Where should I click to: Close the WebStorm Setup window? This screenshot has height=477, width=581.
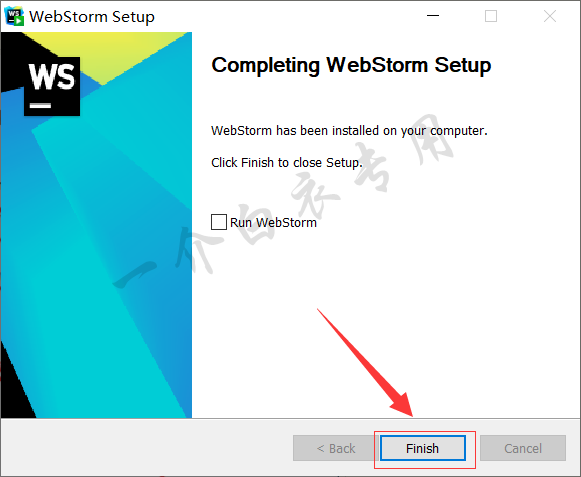550,16
